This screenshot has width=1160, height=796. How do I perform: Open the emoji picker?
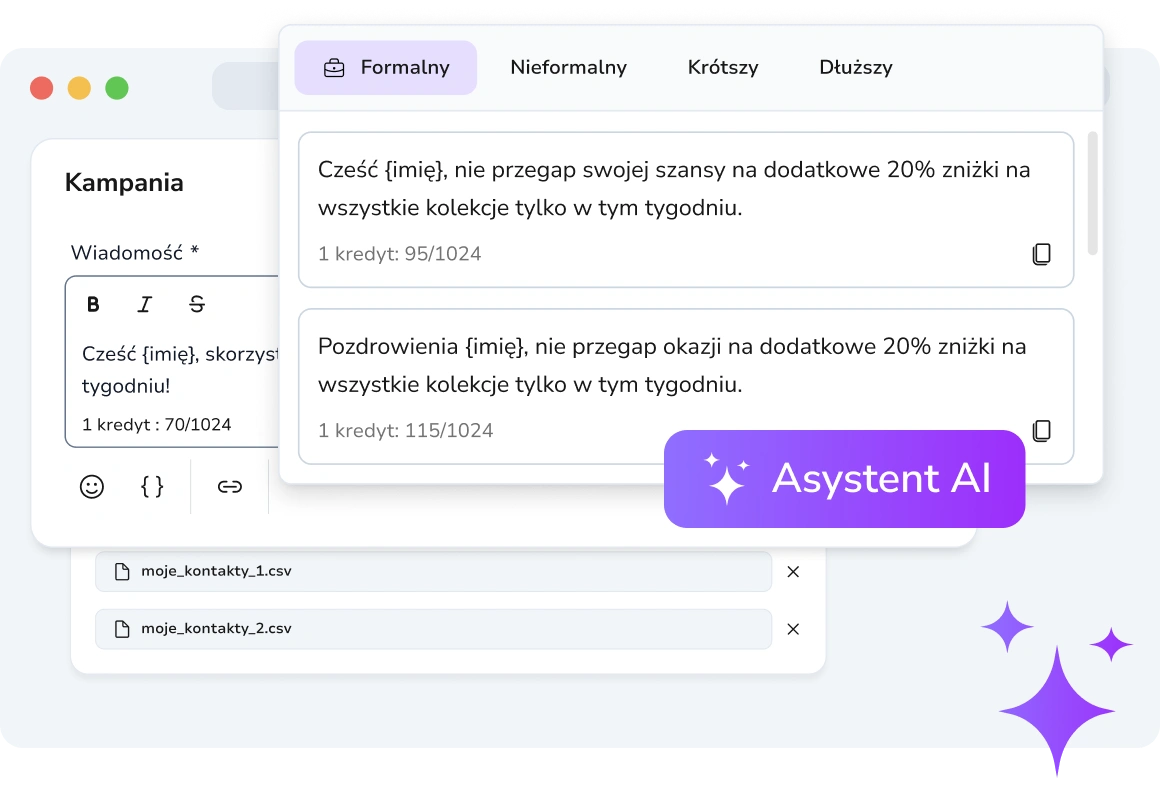(x=92, y=487)
